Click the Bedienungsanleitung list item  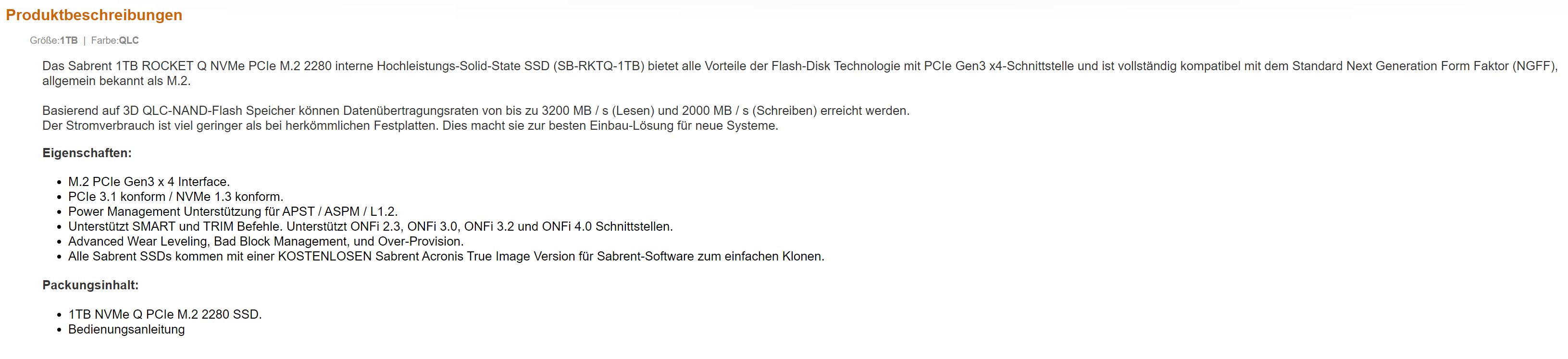[x=126, y=329]
